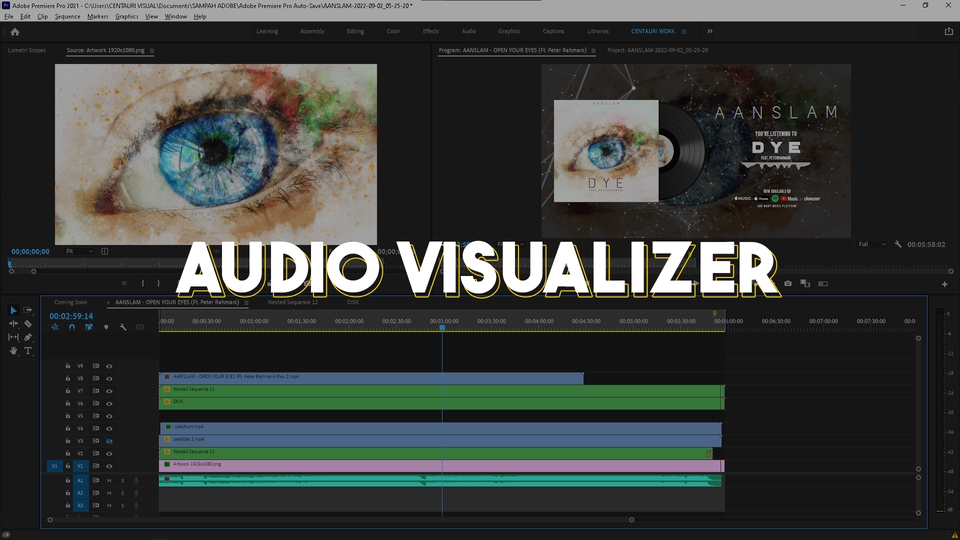Click the timeline timecode 00:02:59:14

pos(71,317)
